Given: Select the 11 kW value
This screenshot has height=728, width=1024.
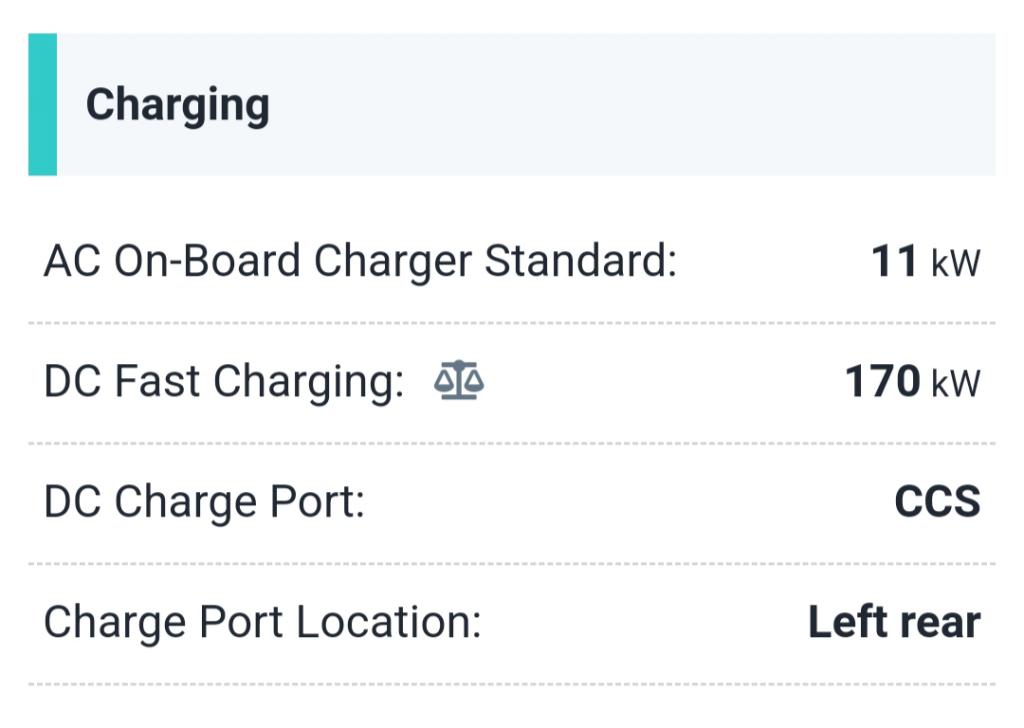Looking at the screenshot, I should tap(925, 262).
